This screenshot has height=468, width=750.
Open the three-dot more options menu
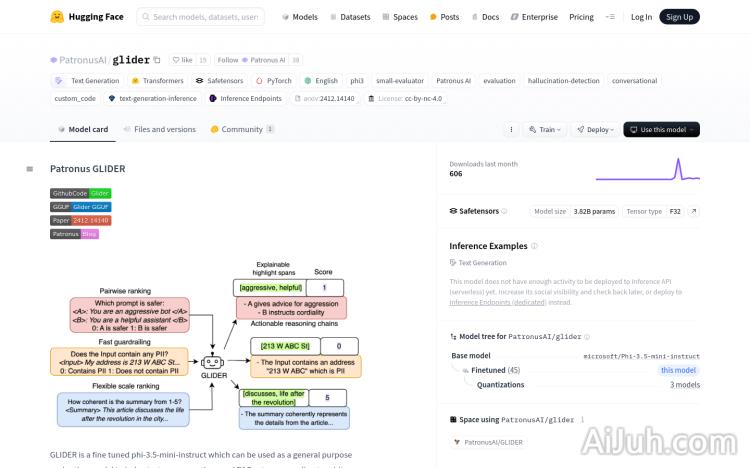pos(511,129)
